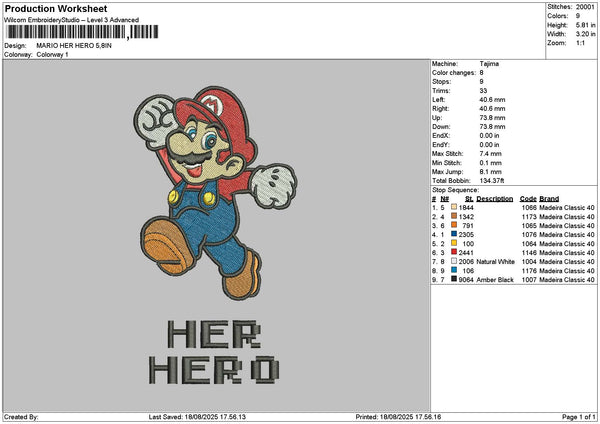Click the Colorway 1 value
600x424 pixels.
[52, 55]
